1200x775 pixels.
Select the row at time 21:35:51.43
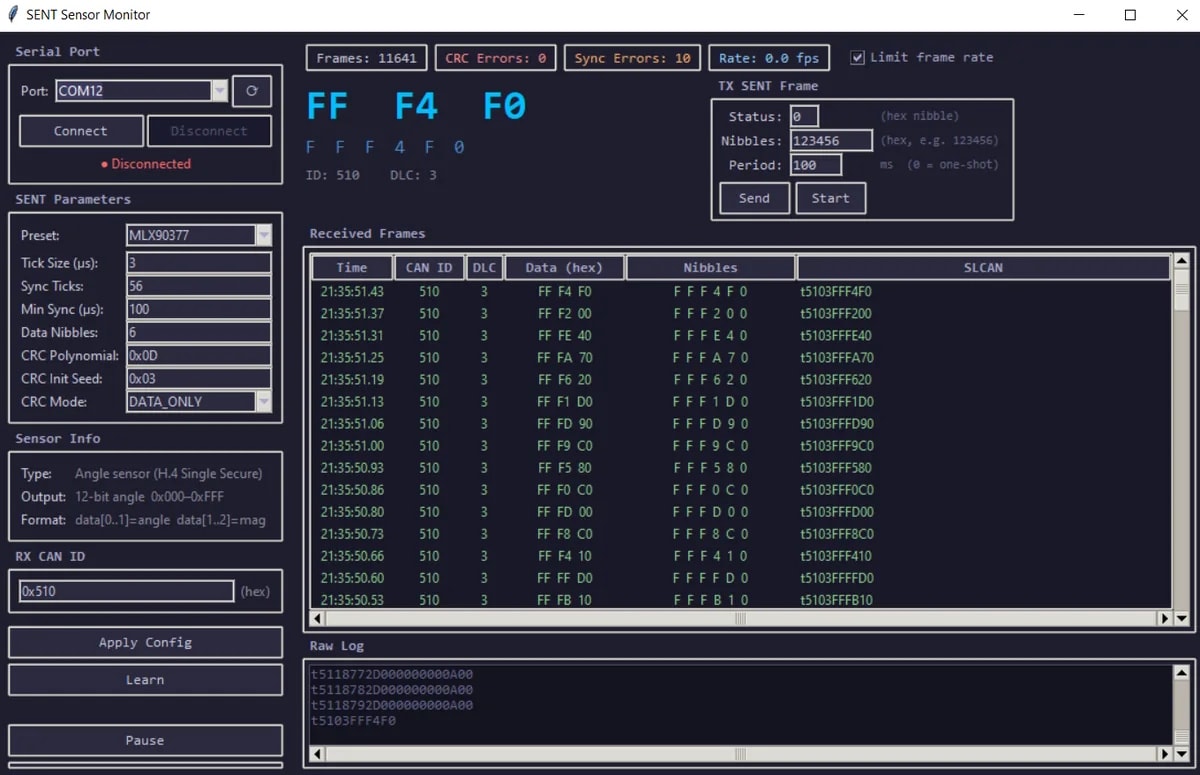point(740,292)
